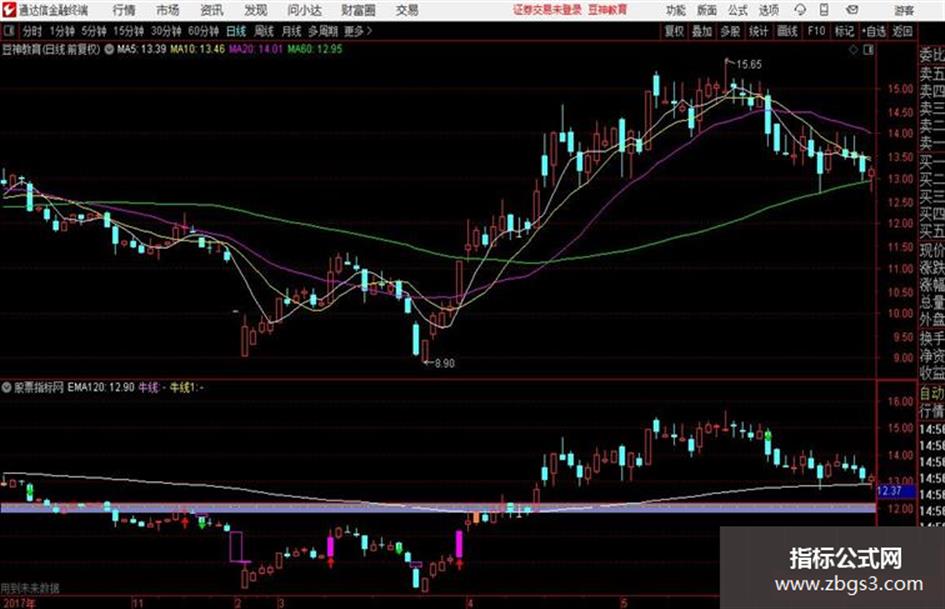Viewport: 945px width, 609px height.
Task: Open the 行情 menu
Action: (x=124, y=10)
